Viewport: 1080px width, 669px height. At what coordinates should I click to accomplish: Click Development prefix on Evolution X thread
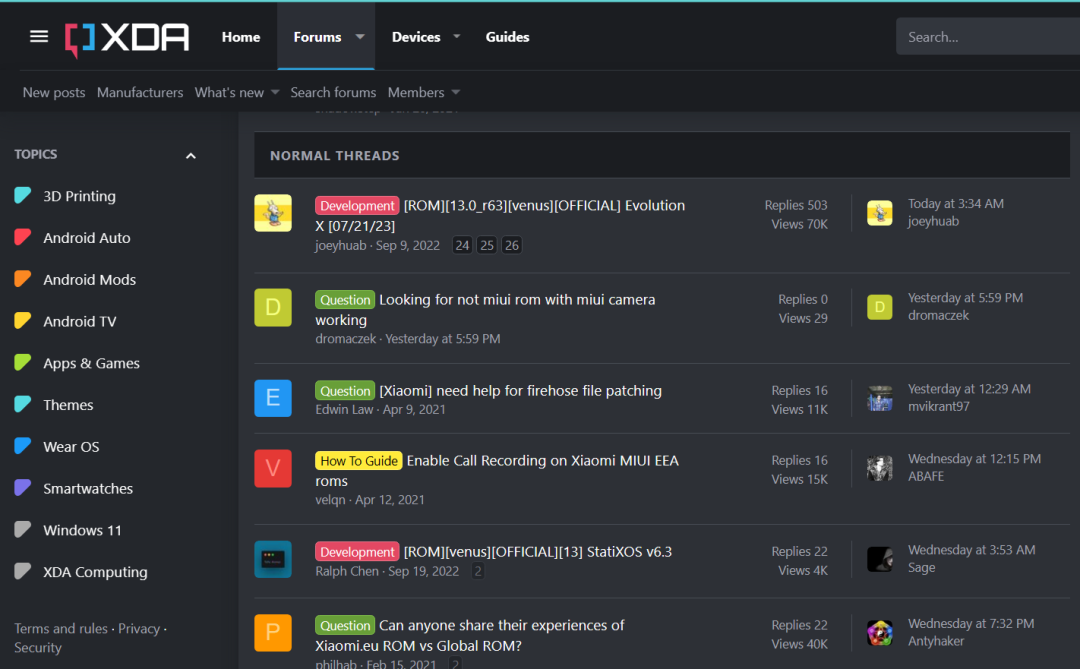point(357,205)
